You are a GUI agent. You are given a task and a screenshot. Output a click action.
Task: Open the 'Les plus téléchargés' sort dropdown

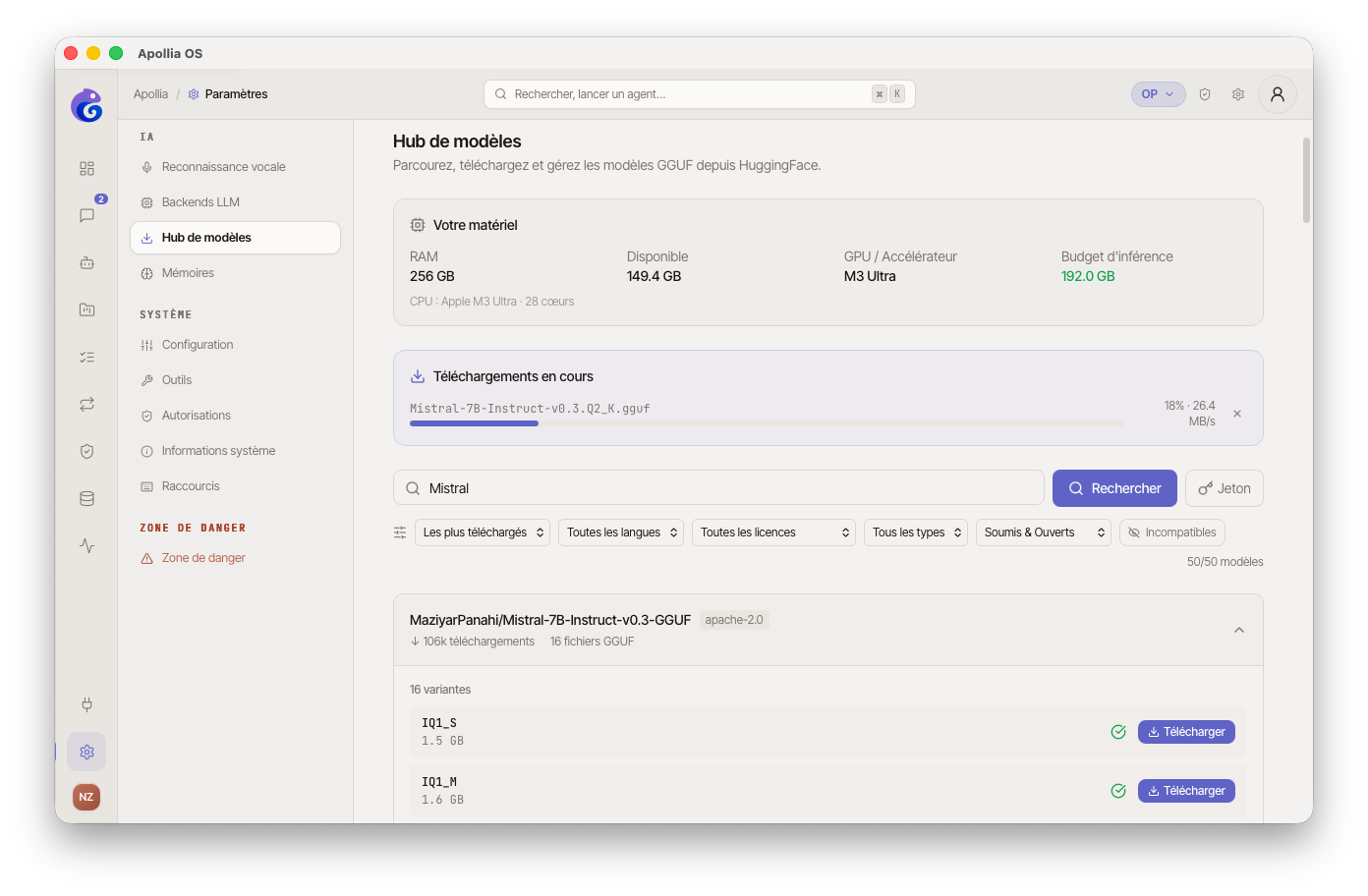pyautogui.click(x=483, y=532)
